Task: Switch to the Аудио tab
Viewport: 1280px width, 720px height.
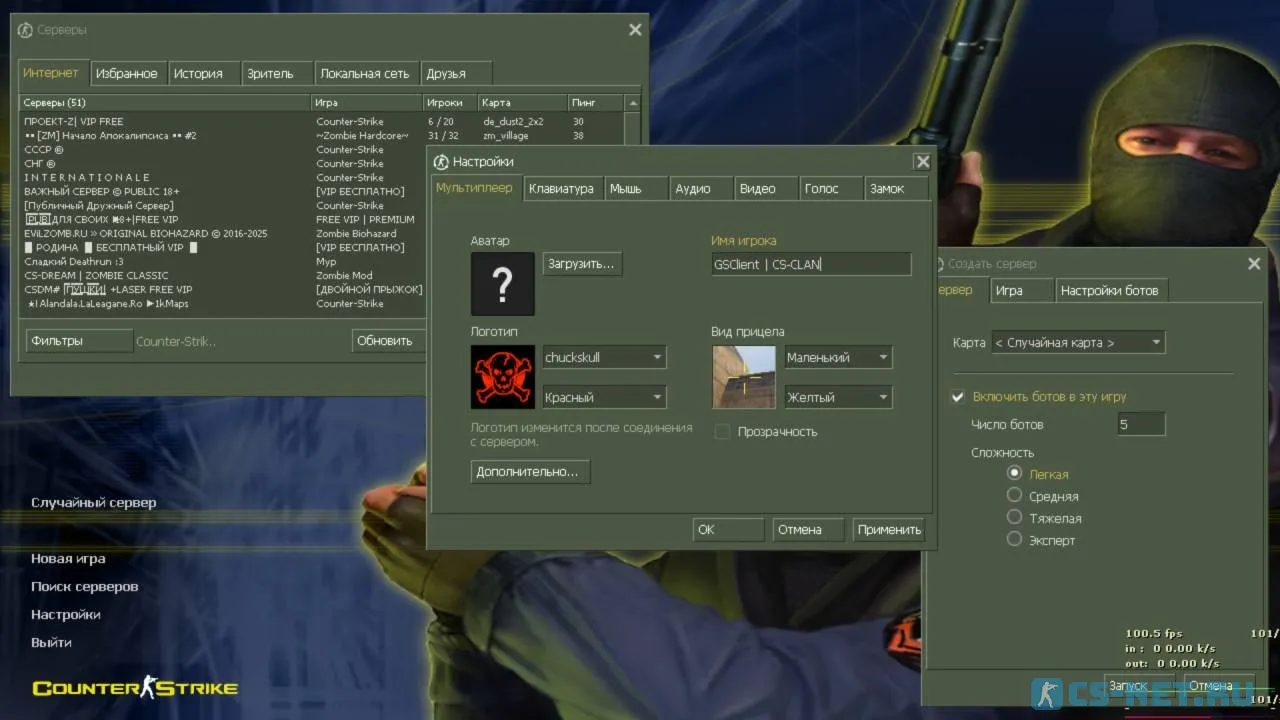Action: 701,188
